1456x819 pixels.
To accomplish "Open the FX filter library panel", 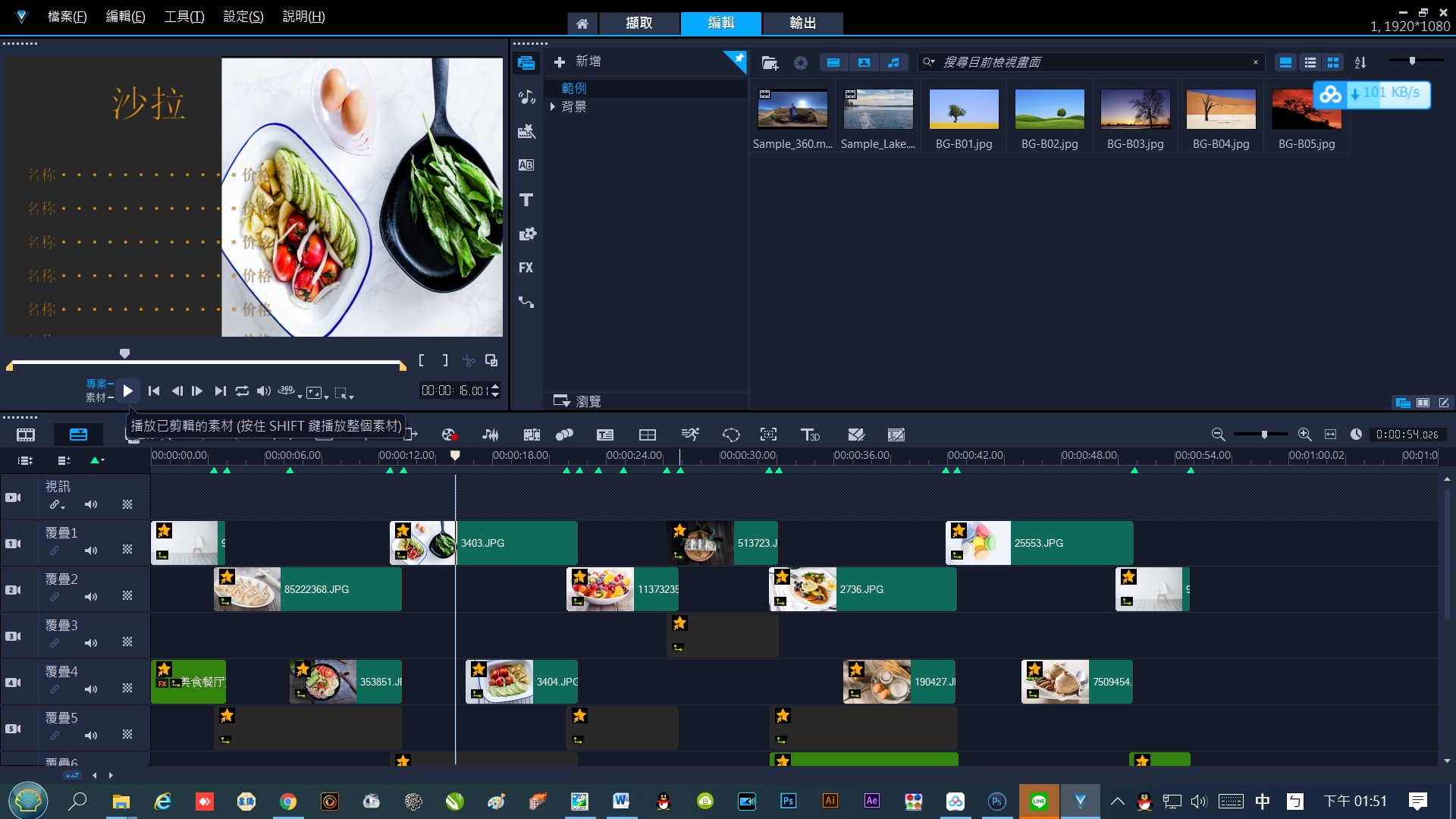I will click(526, 268).
